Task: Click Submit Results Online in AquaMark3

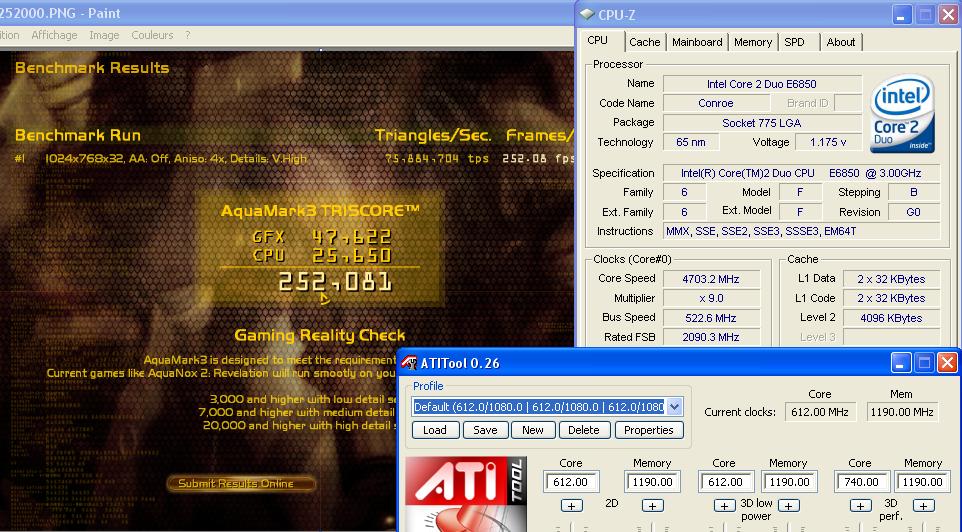Action: tap(240, 484)
